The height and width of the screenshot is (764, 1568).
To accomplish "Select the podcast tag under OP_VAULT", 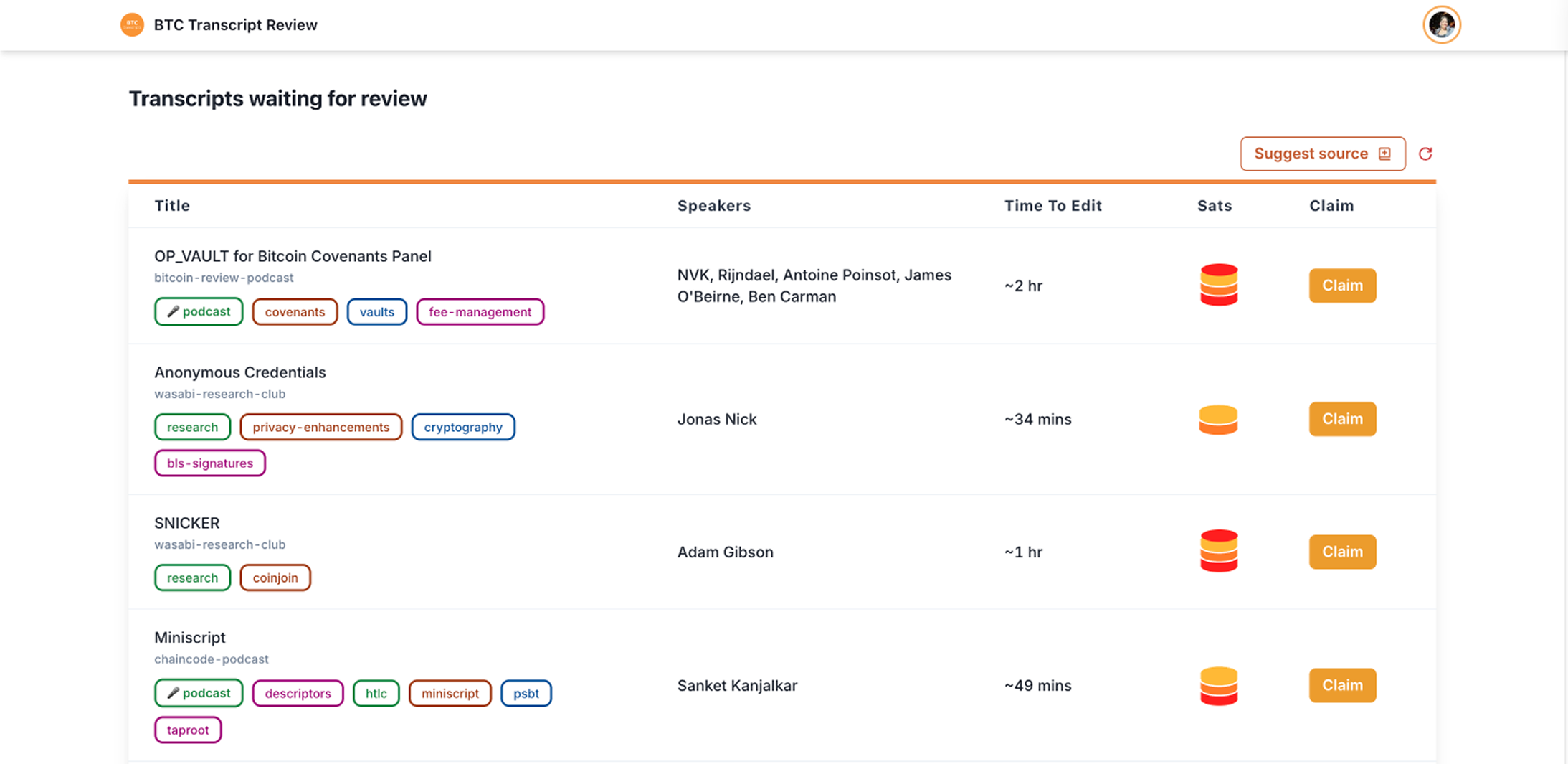I will tap(199, 312).
